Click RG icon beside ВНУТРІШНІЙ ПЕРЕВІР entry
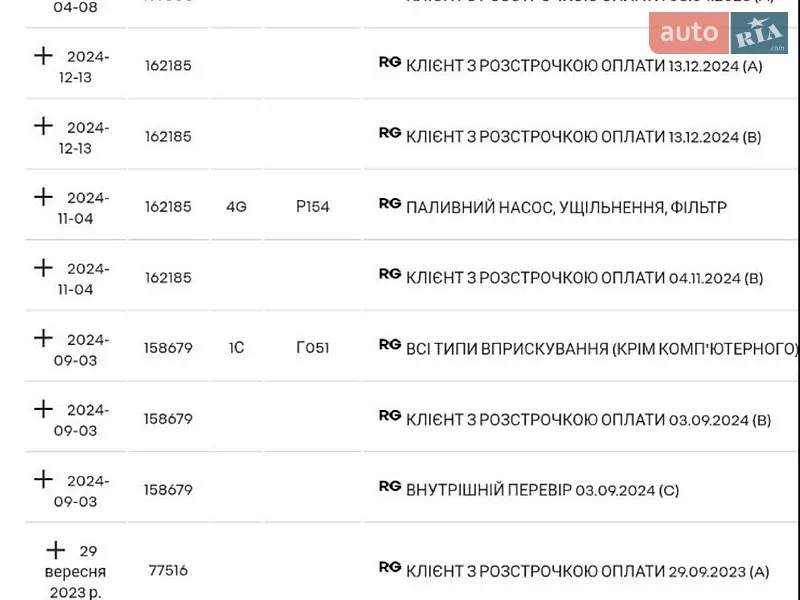The image size is (800, 600). pos(390,486)
